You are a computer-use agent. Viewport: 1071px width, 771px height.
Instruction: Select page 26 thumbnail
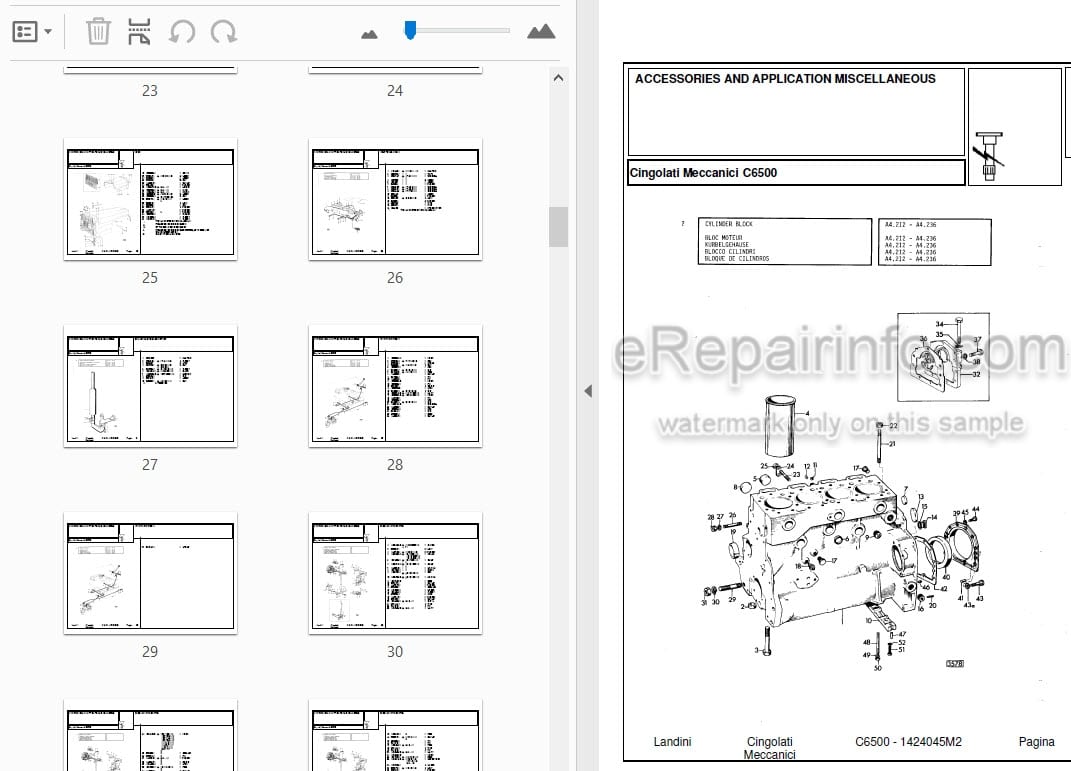pyautogui.click(x=395, y=199)
